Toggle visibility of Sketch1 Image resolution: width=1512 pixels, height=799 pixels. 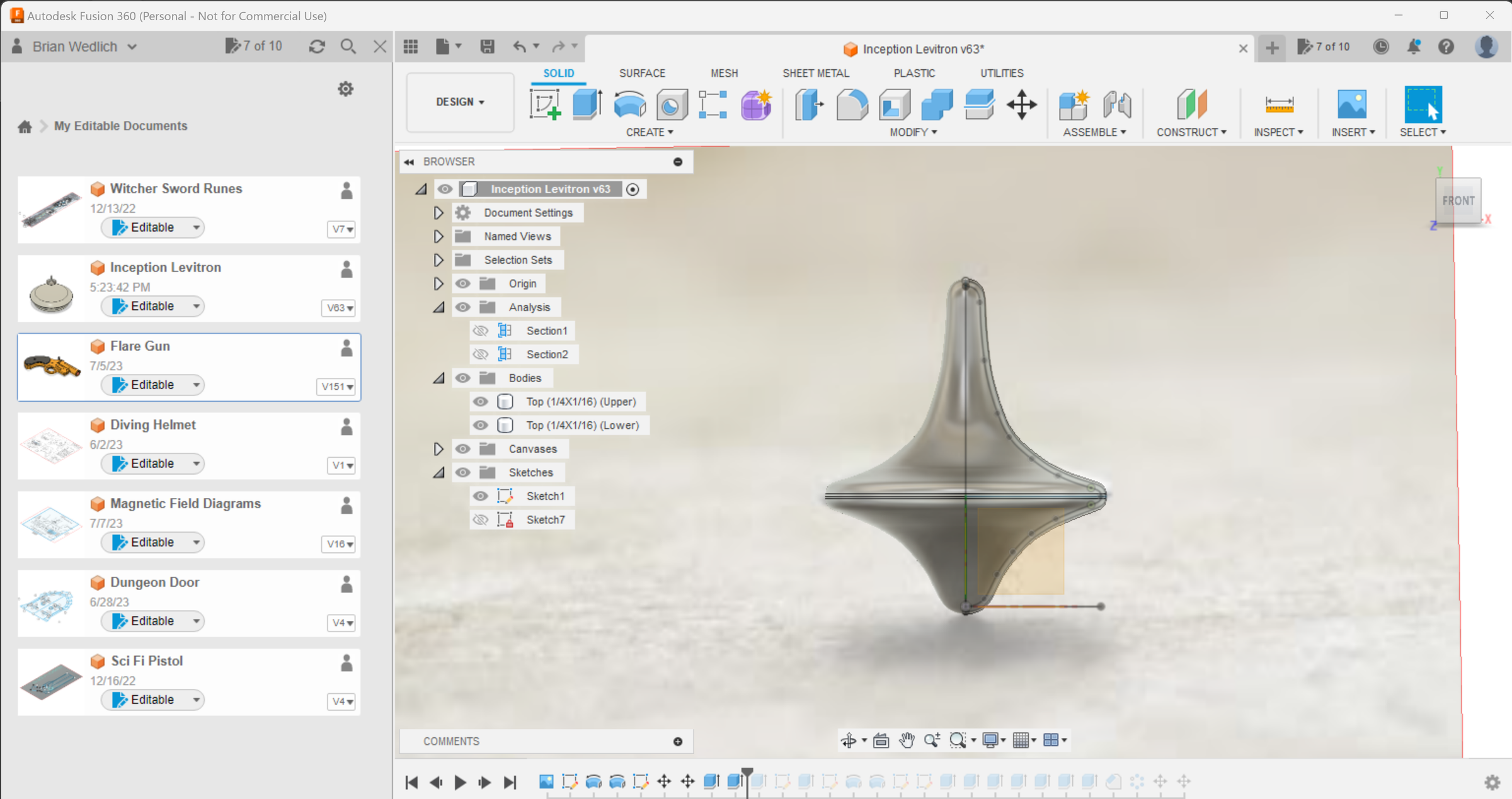point(481,496)
